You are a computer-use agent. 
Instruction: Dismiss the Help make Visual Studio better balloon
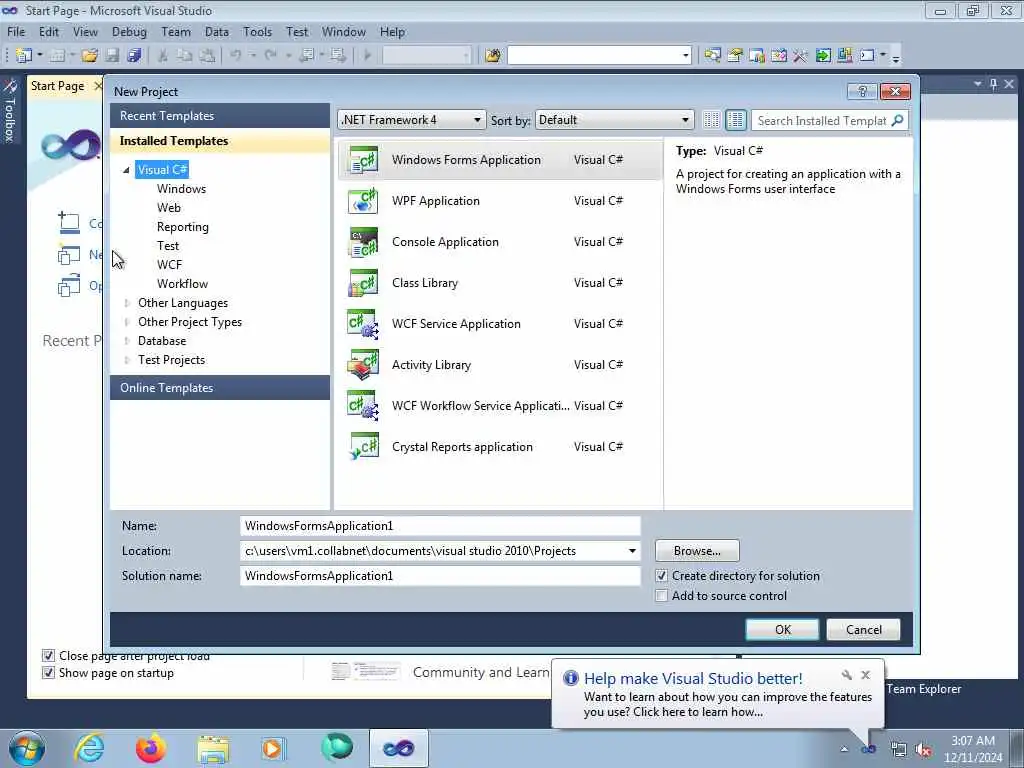tap(865, 675)
